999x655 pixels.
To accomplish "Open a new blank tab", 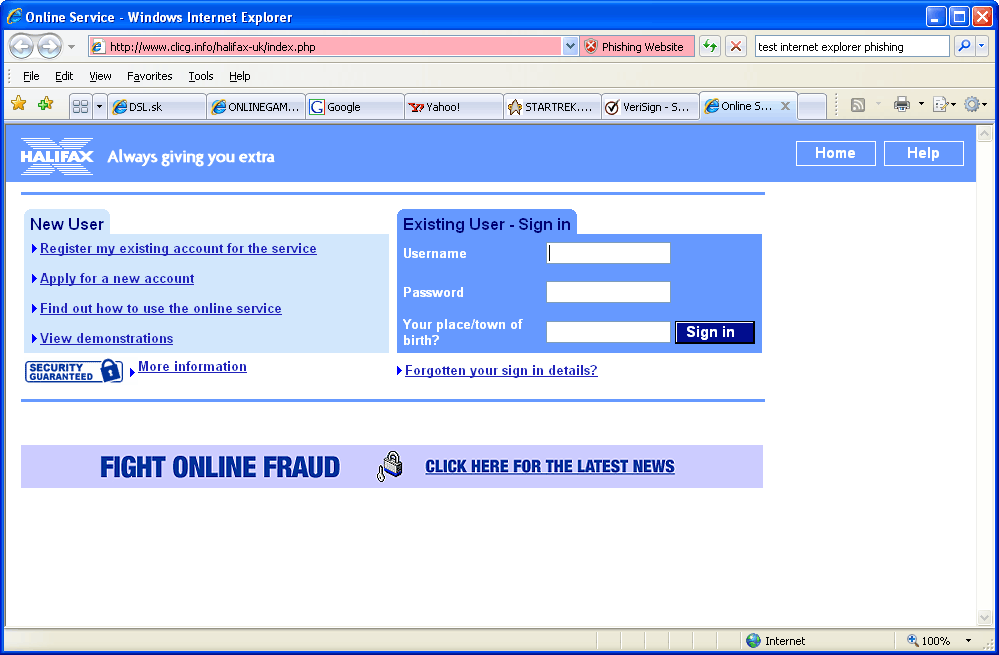I will coord(812,106).
